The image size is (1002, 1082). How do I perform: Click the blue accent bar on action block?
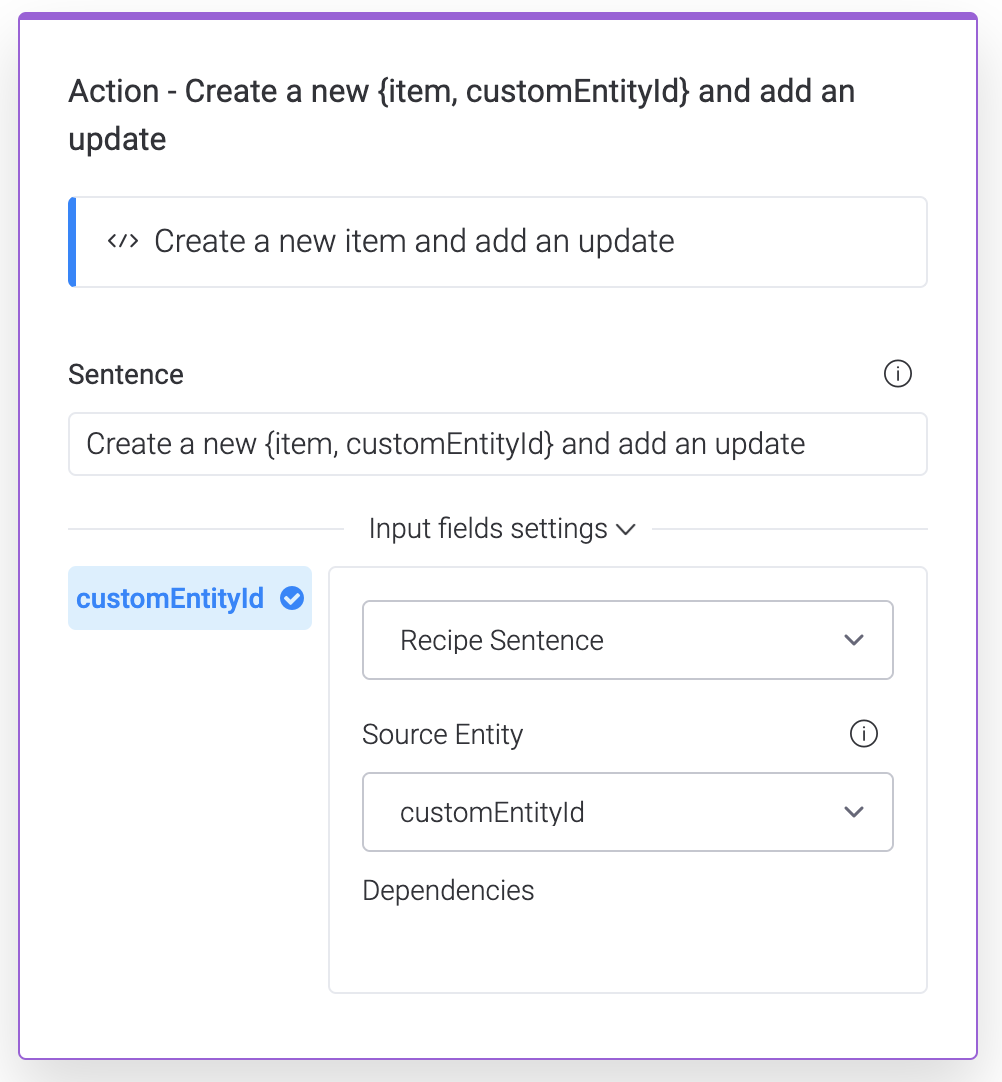[x=72, y=242]
